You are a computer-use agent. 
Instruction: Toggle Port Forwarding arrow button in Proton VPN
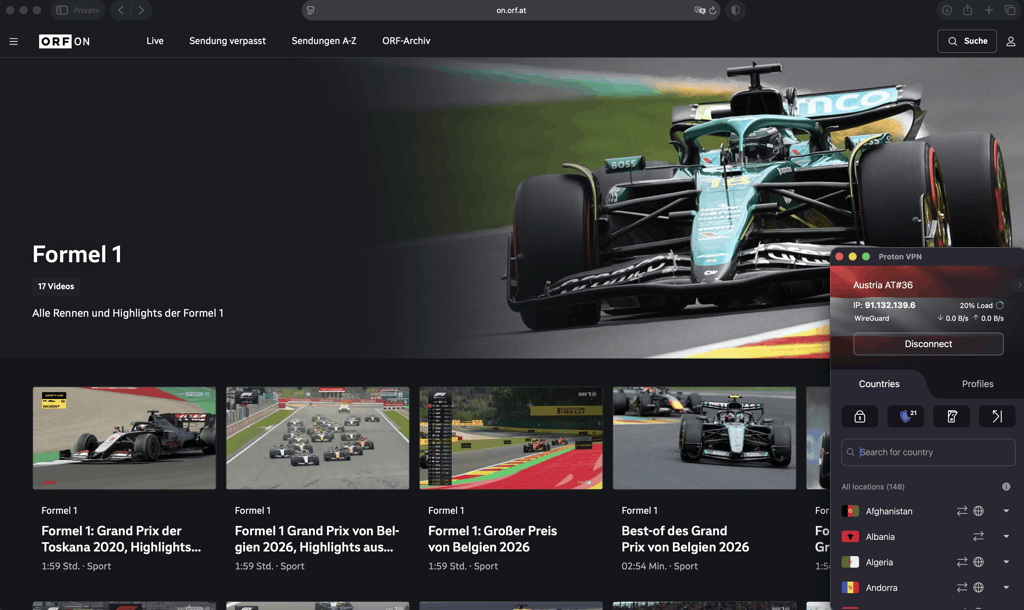point(997,416)
